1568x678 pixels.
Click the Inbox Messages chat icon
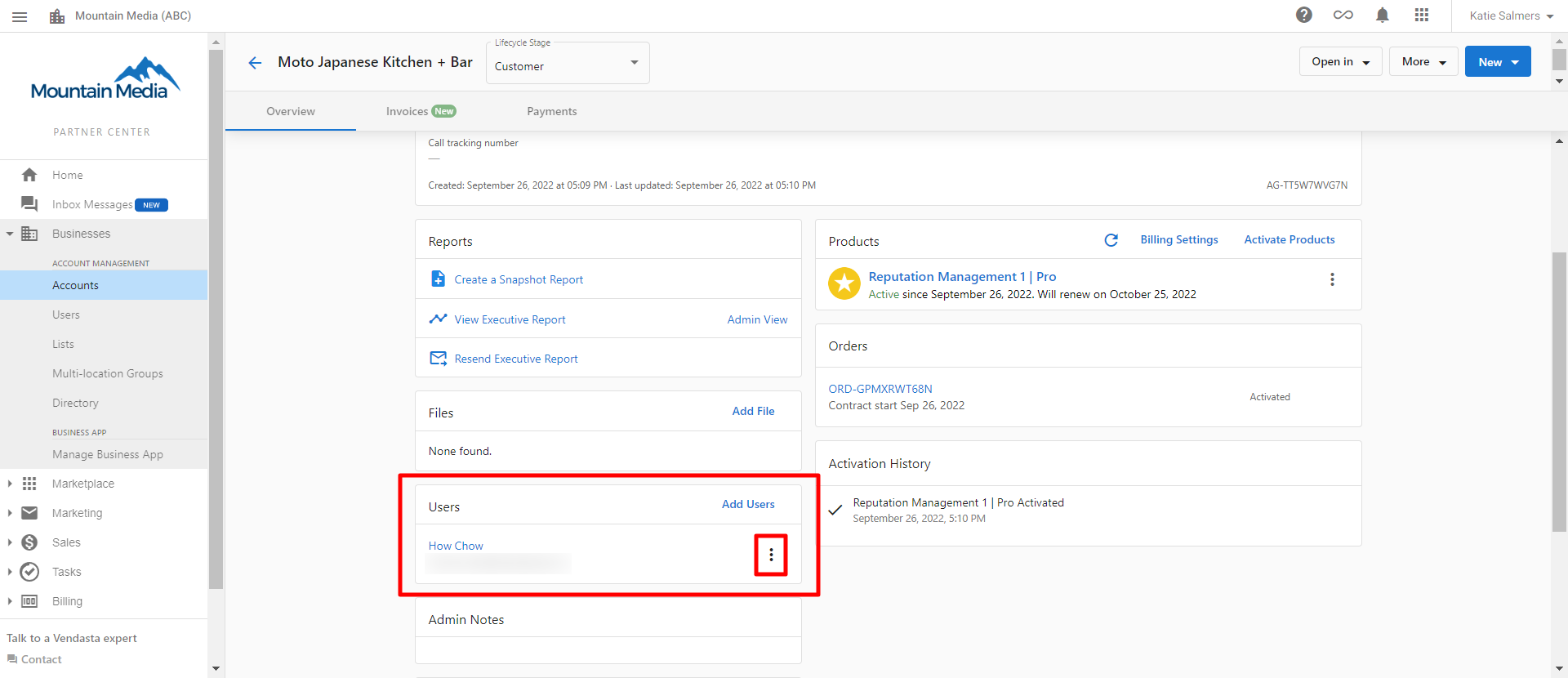[x=29, y=204]
